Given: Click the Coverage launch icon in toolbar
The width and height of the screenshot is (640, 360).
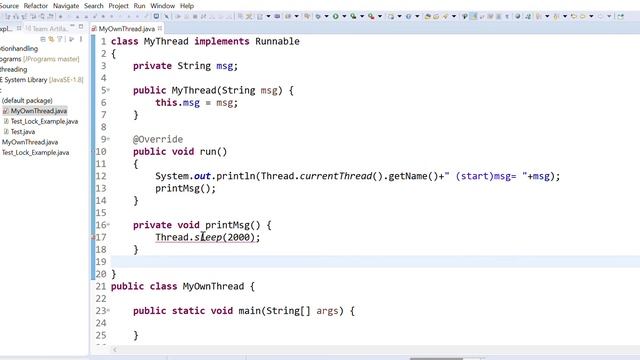Looking at the screenshot, I should [353, 16].
